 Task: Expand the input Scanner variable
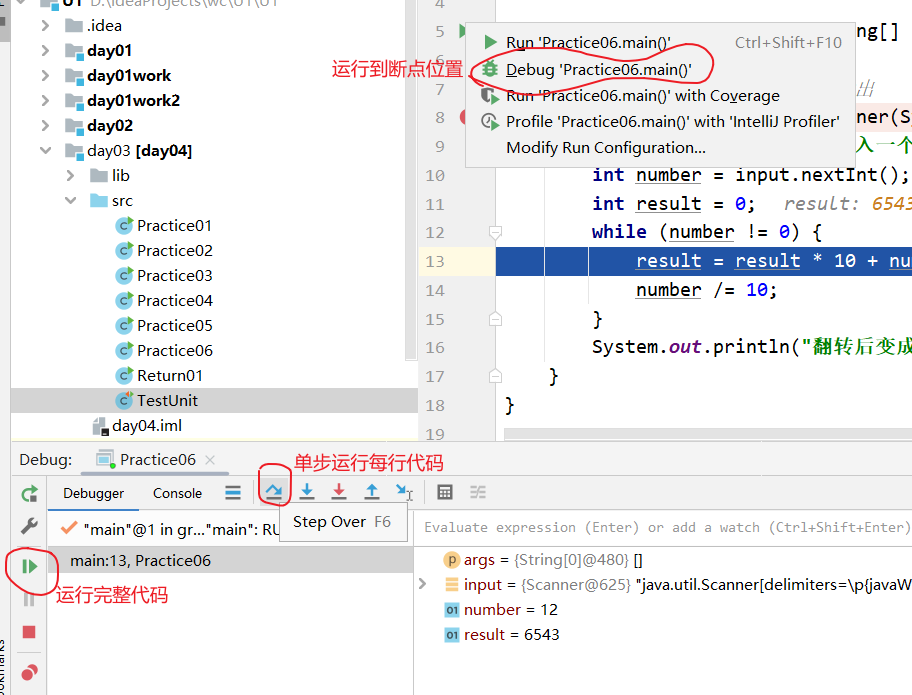(x=423, y=584)
